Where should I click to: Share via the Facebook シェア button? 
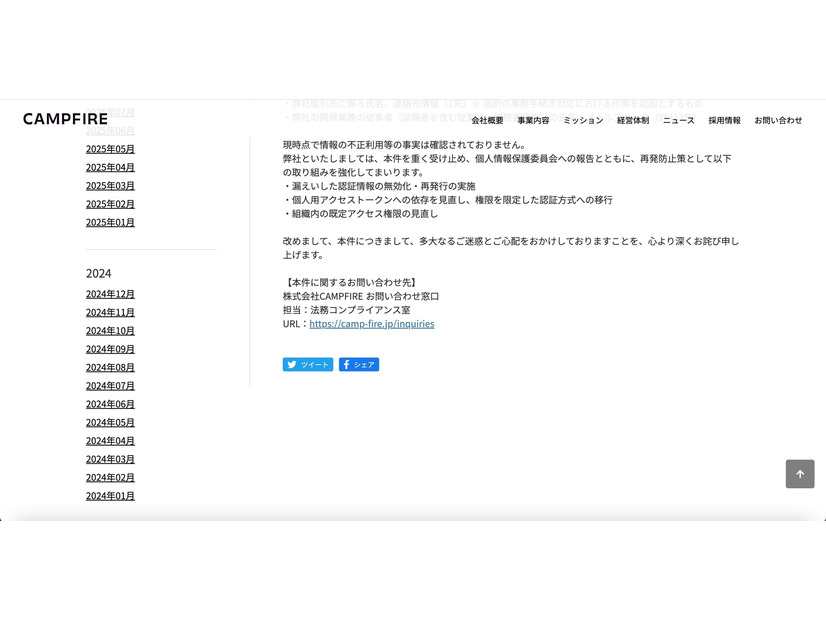tap(359, 365)
